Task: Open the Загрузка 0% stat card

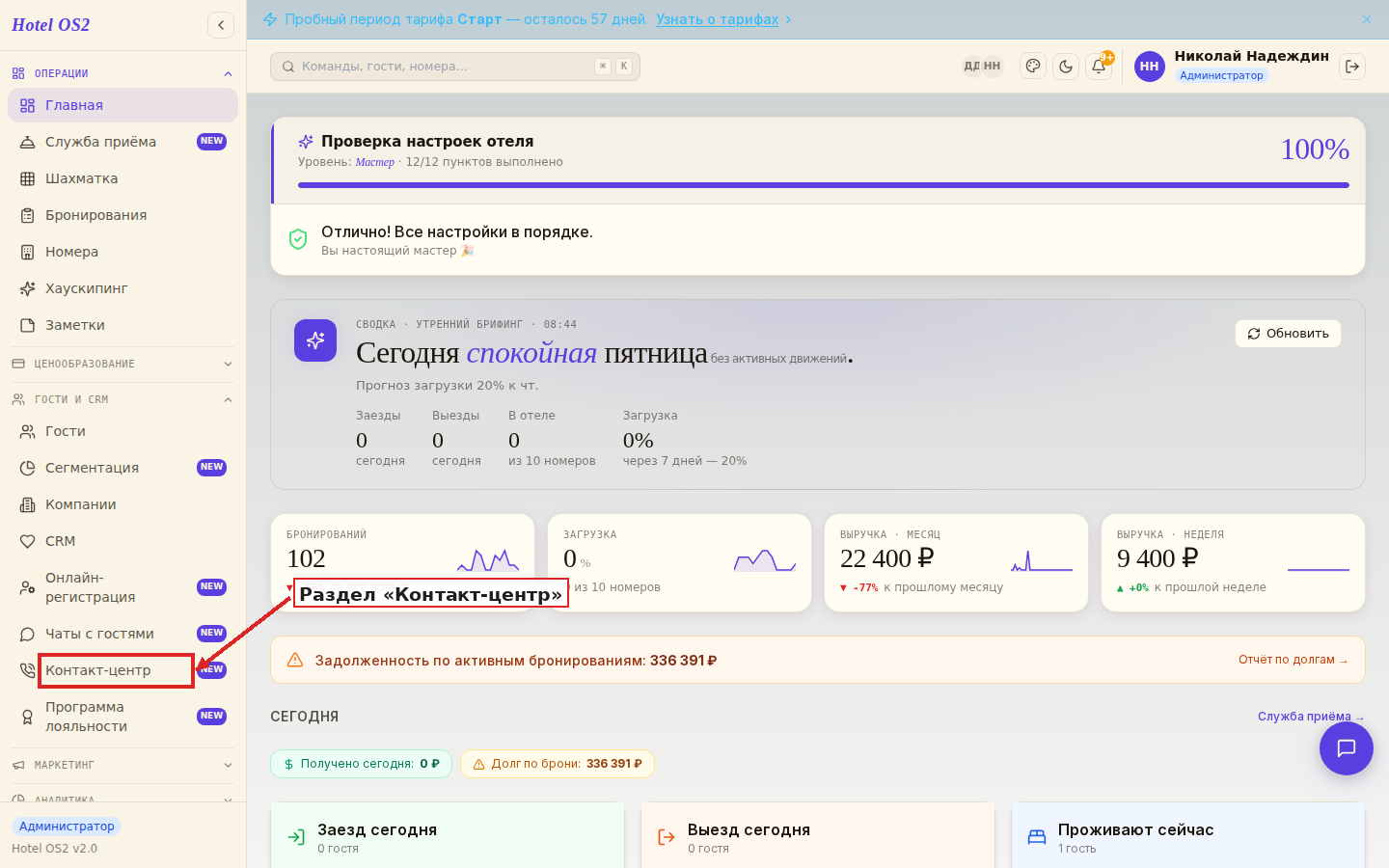Action: (x=679, y=562)
